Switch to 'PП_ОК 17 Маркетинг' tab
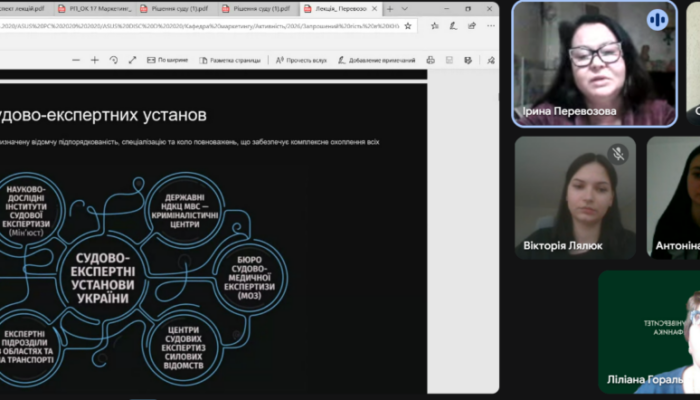Viewport: 700px width, 400px height. [97, 8]
